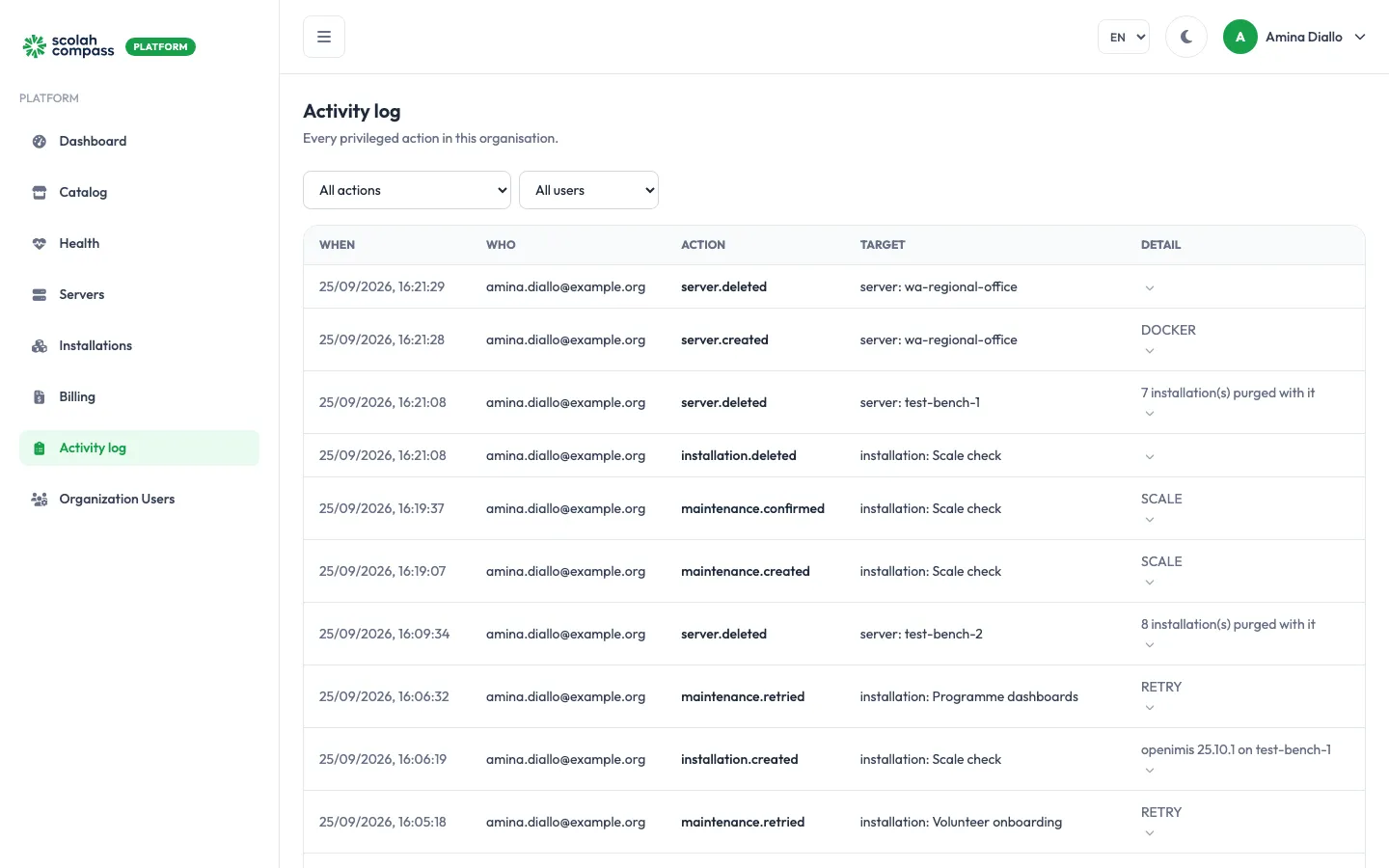
Task: Expand chevron under 7 installation(s) purged detail
Action: pos(1149,414)
